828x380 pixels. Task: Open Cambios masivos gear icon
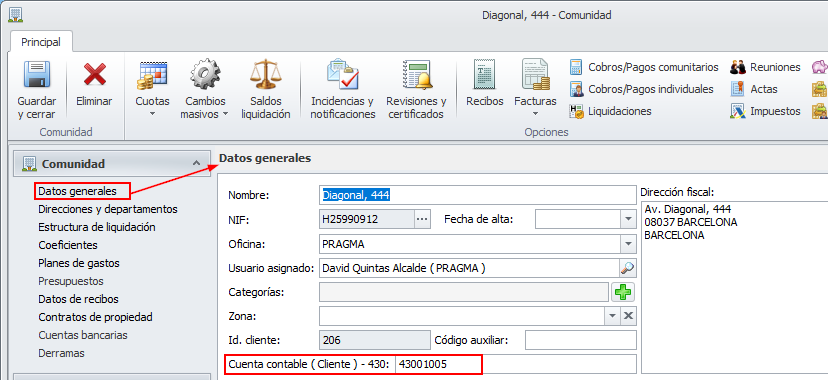tap(204, 74)
